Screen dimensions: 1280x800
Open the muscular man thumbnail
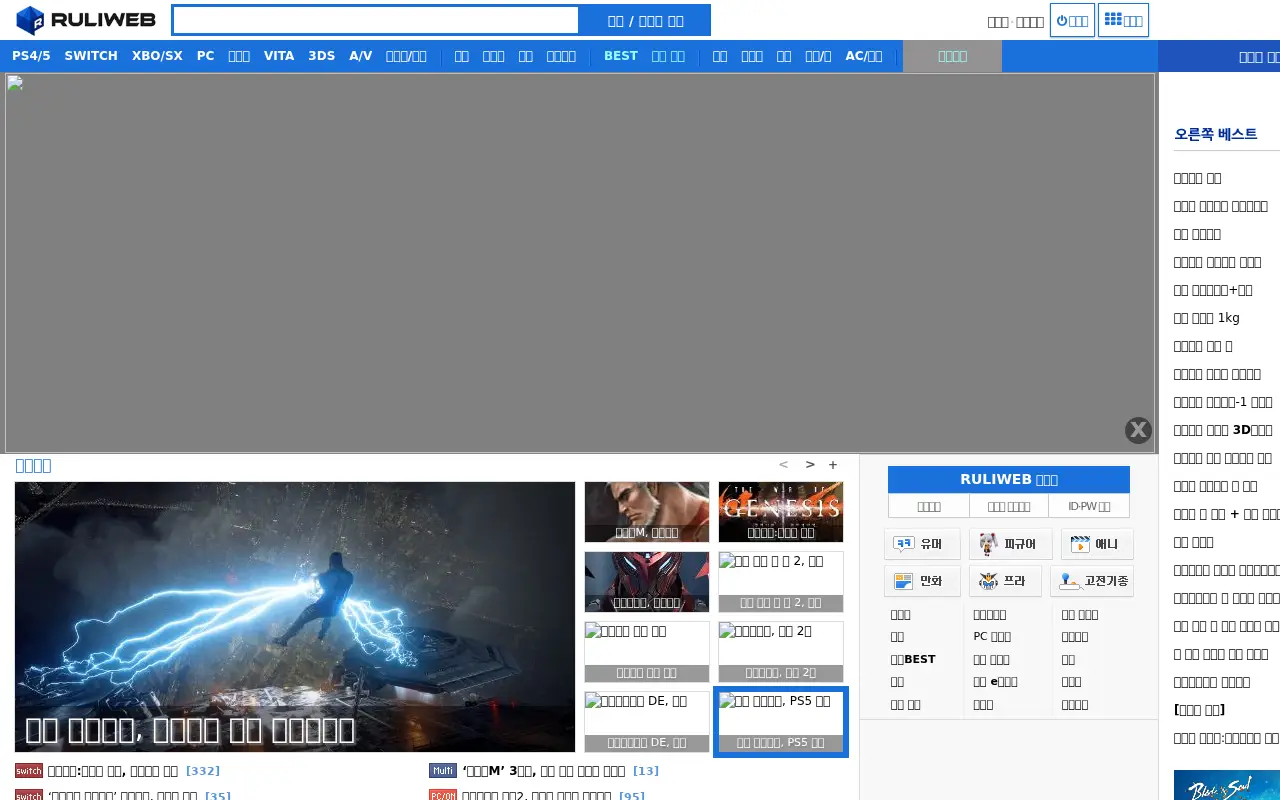(x=647, y=512)
